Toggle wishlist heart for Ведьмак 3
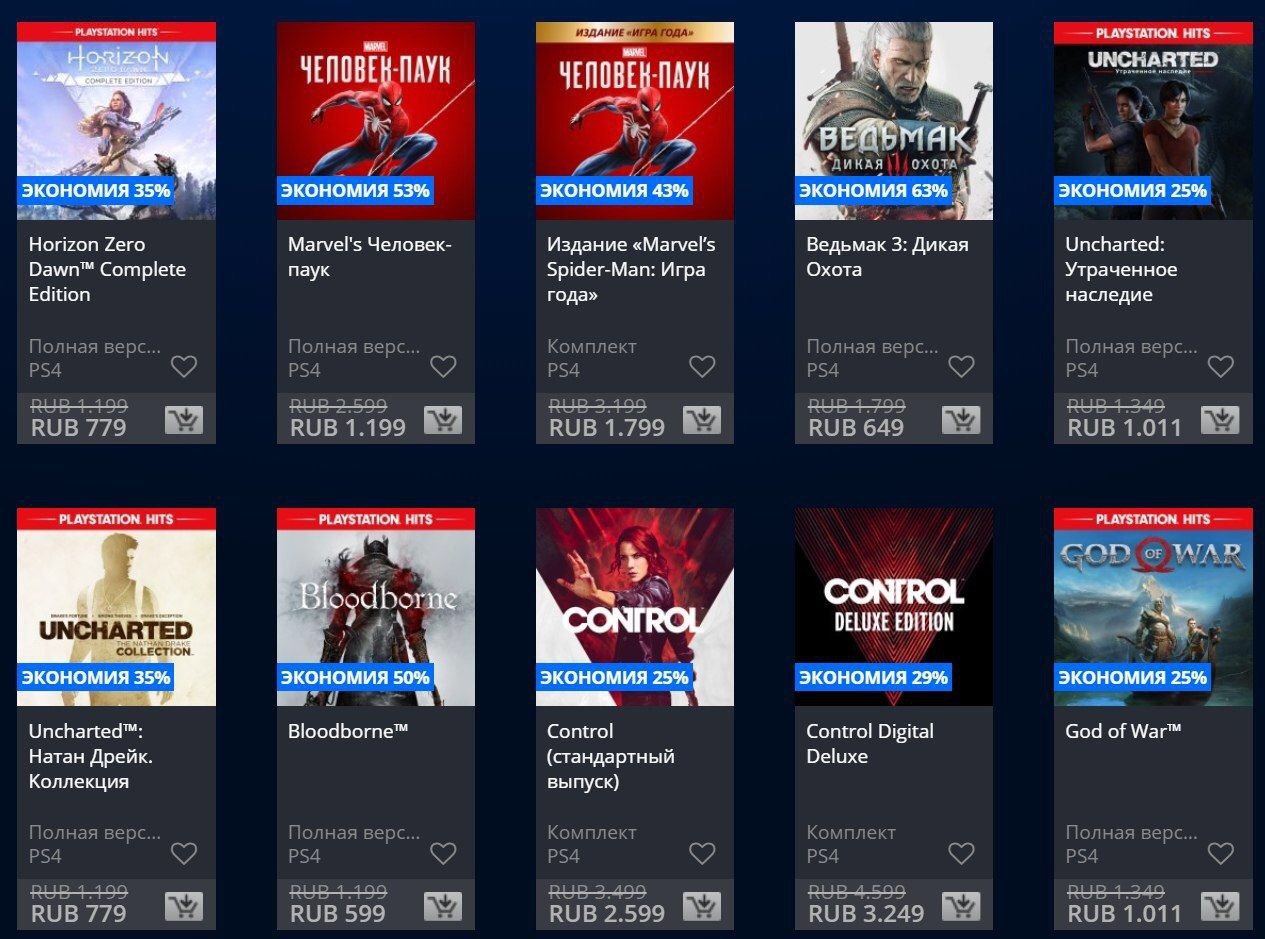 [961, 367]
